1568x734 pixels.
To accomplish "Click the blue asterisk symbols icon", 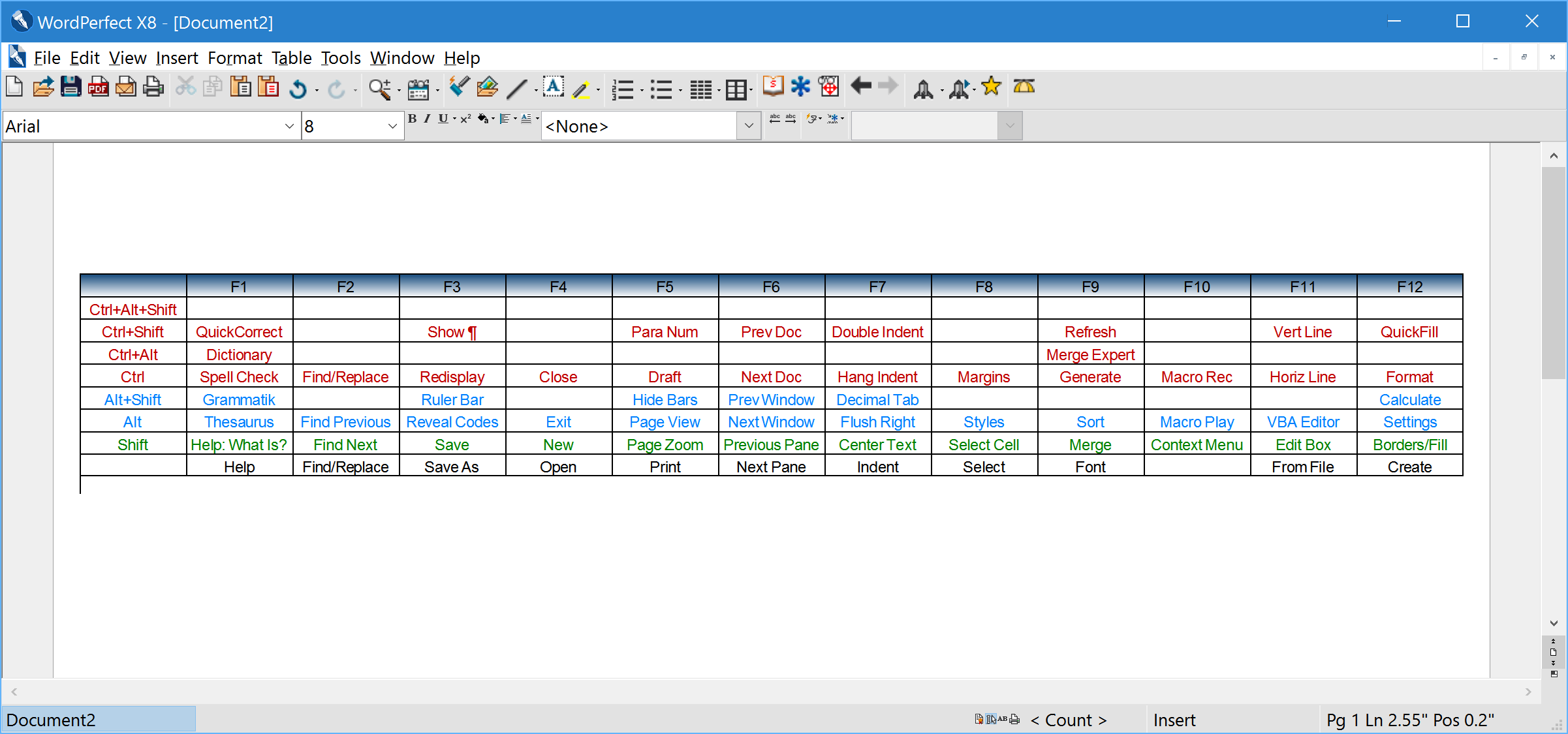I will pyautogui.click(x=800, y=86).
